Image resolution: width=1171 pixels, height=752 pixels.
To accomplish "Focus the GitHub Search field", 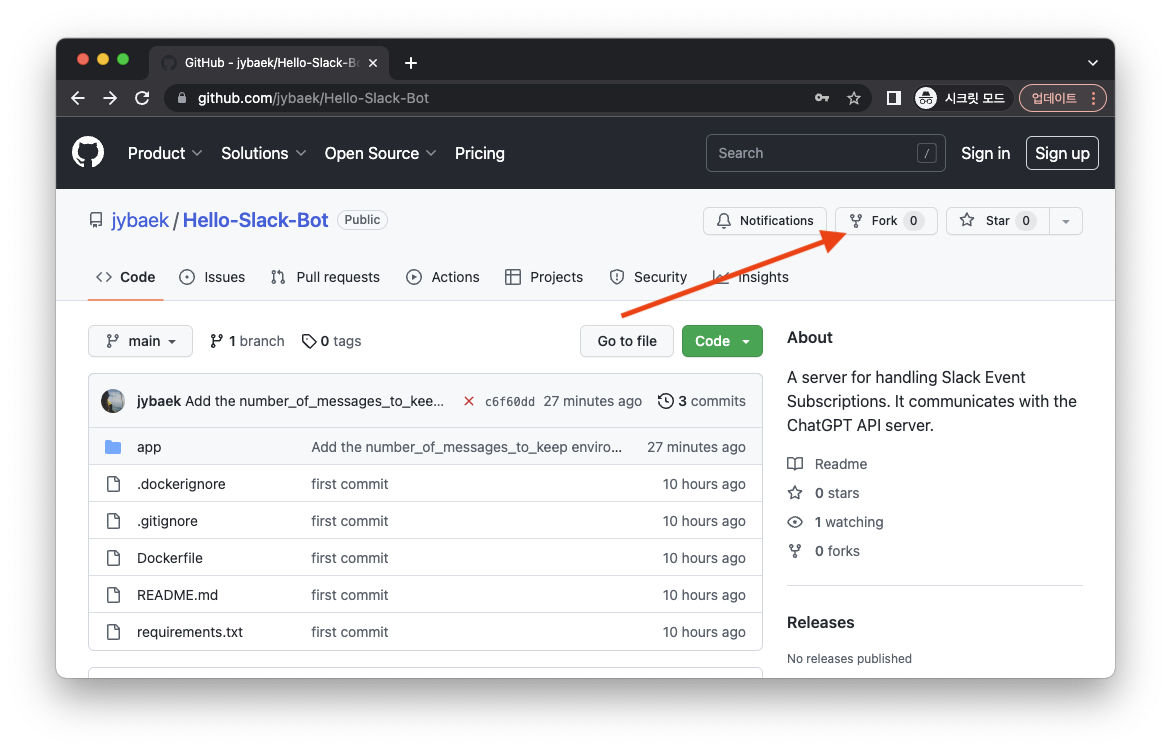I will (825, 153).
